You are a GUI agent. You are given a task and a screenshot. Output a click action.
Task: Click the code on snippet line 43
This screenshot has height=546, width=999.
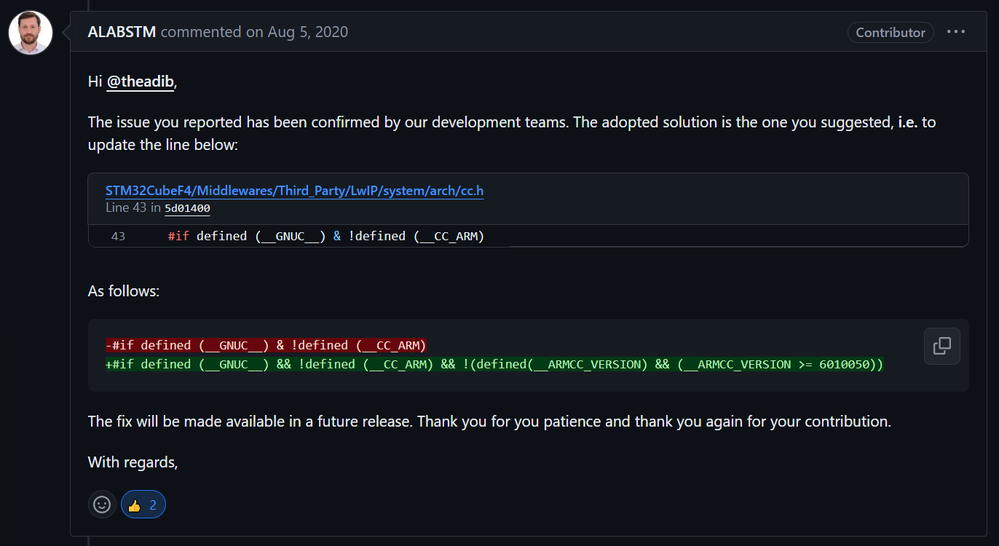click(x=326, y=236)
